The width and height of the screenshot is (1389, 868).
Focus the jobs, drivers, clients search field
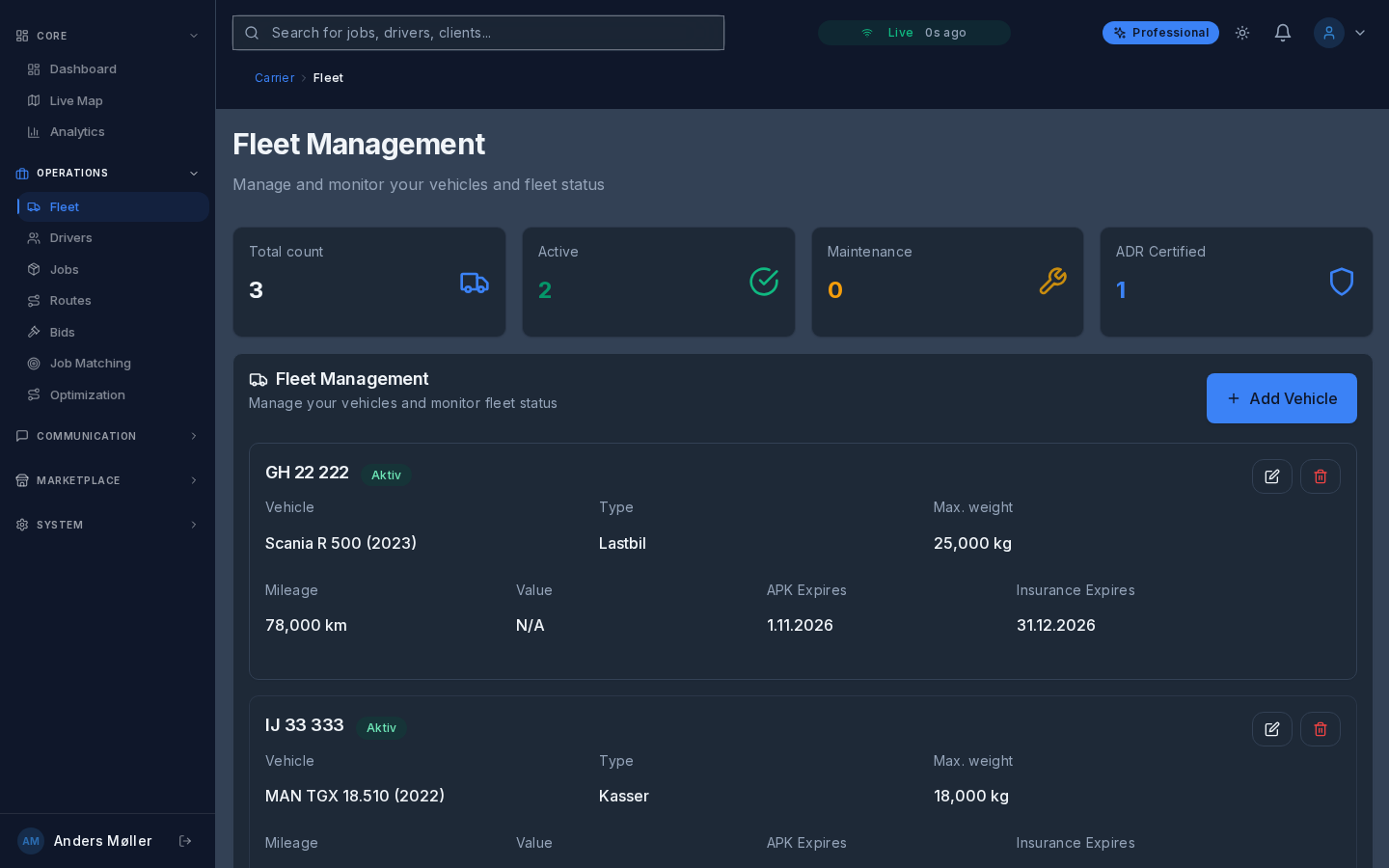pos(478,33)
